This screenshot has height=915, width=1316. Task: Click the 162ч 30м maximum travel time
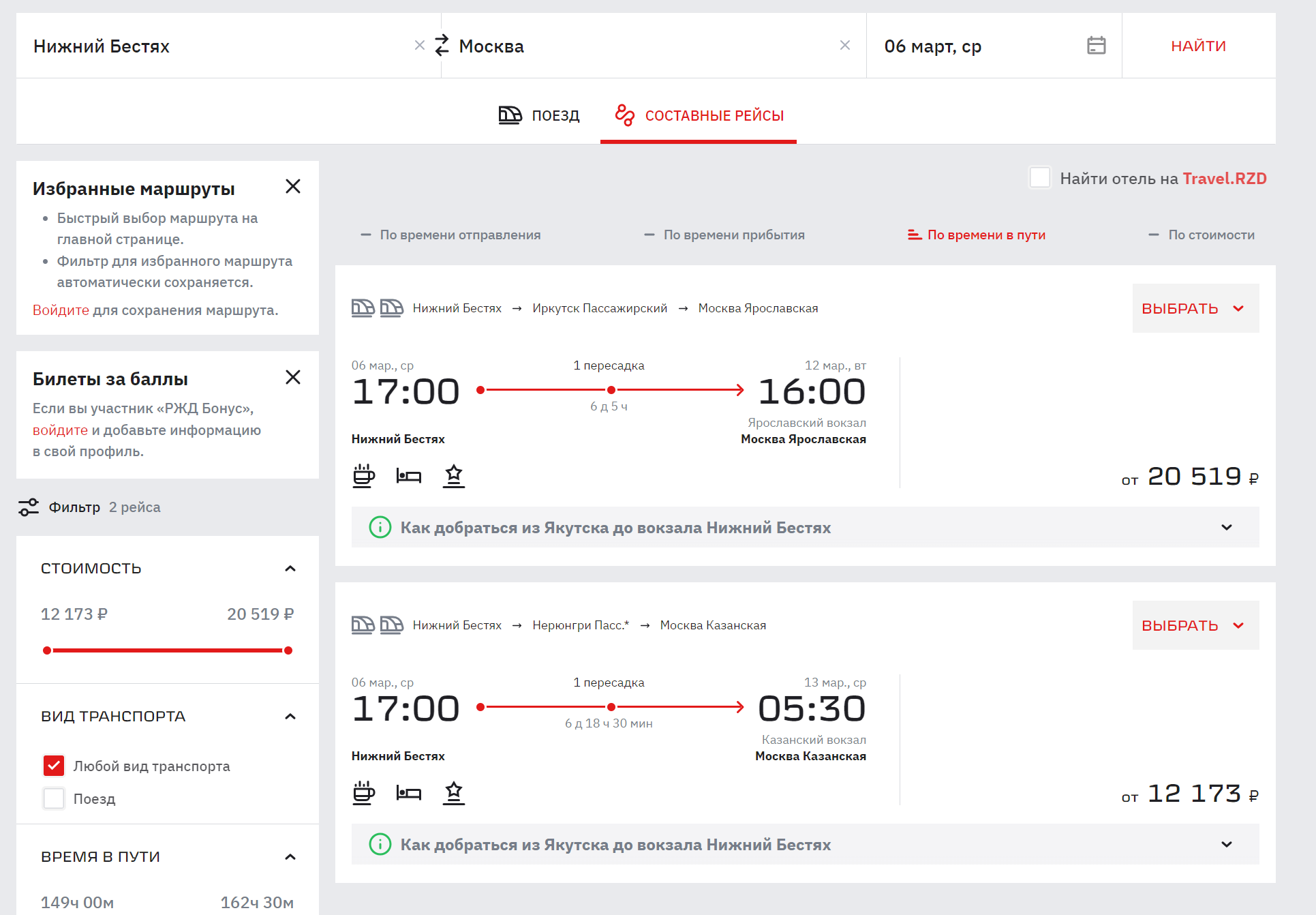point(257,903)
